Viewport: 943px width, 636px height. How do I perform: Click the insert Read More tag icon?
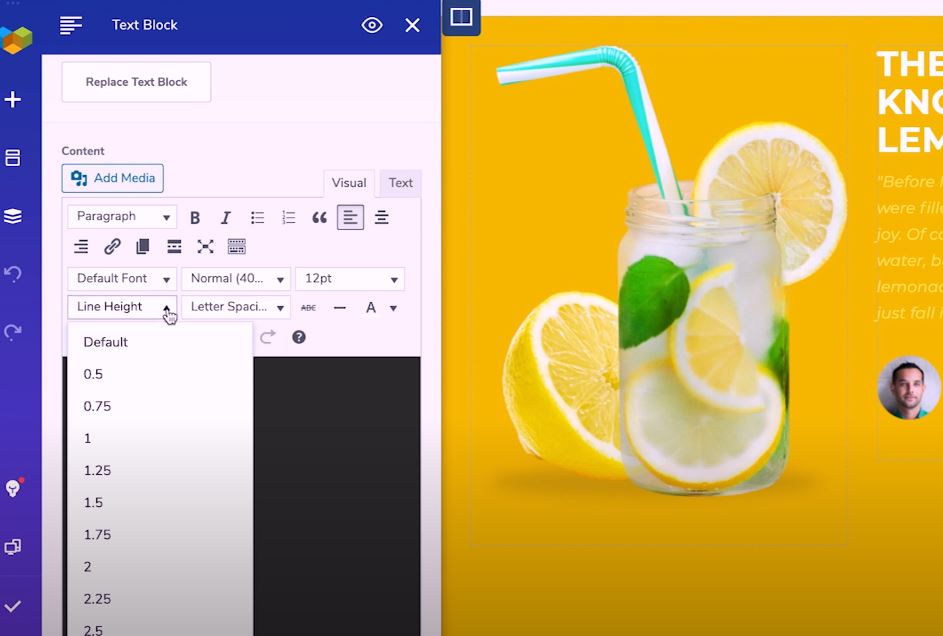click(174, 246)
